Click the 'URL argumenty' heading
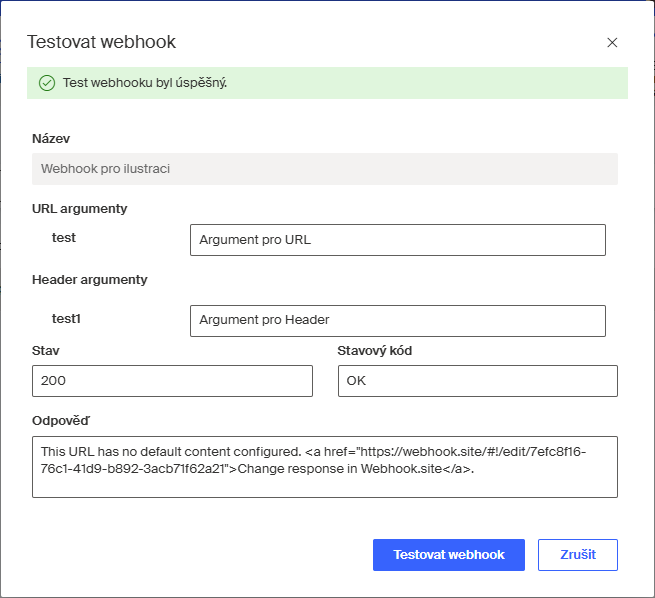655x598 pixels. 80,209
